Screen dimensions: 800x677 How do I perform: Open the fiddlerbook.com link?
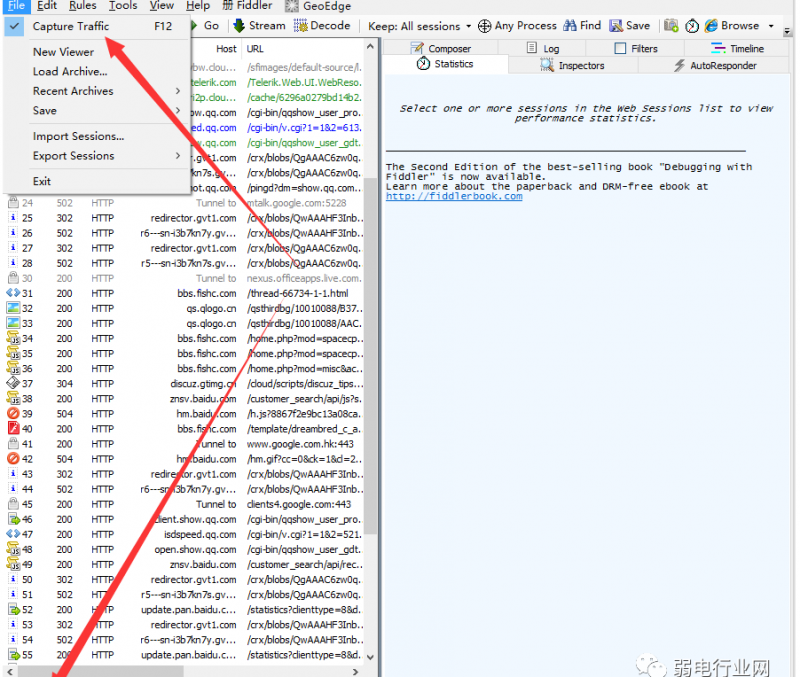(454, 196)
